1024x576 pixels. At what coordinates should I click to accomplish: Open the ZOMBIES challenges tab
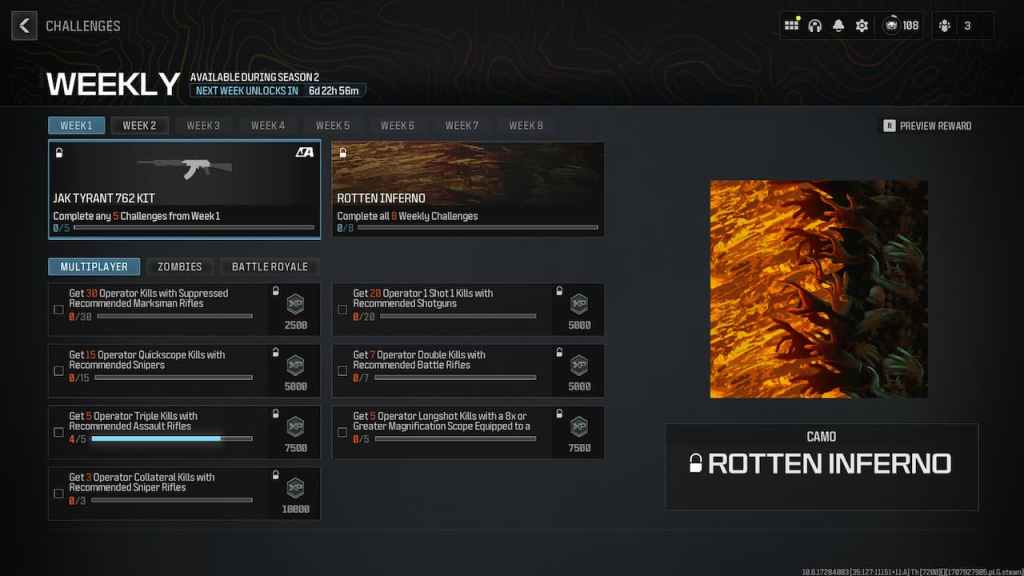click(x=179, y=266)
